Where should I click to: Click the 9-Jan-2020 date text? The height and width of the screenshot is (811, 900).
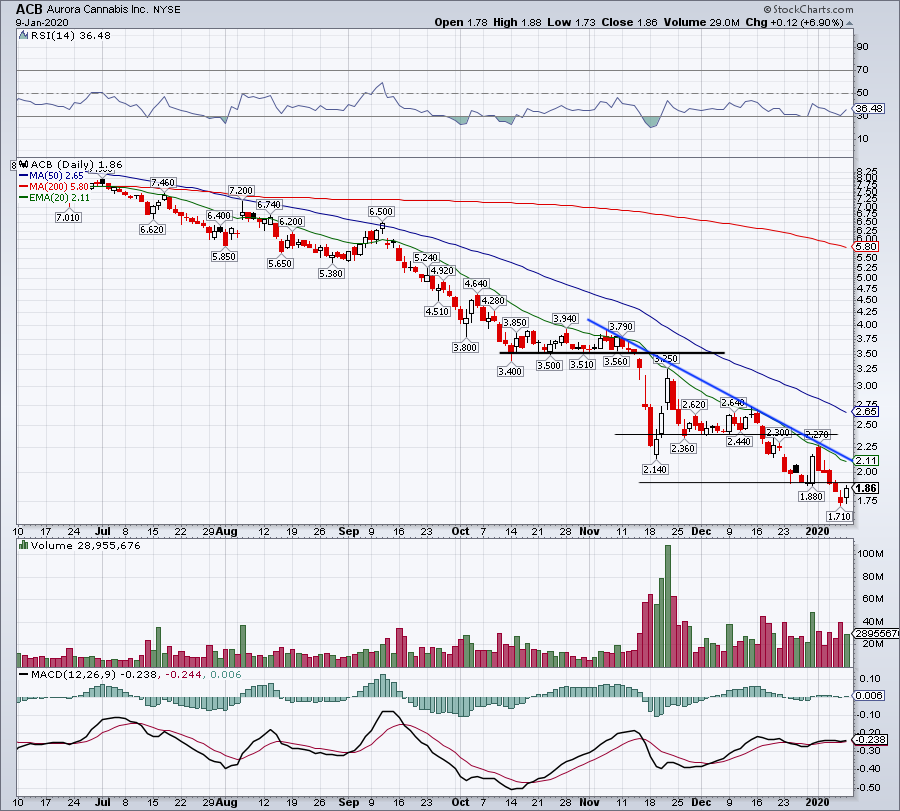[42, 23]
